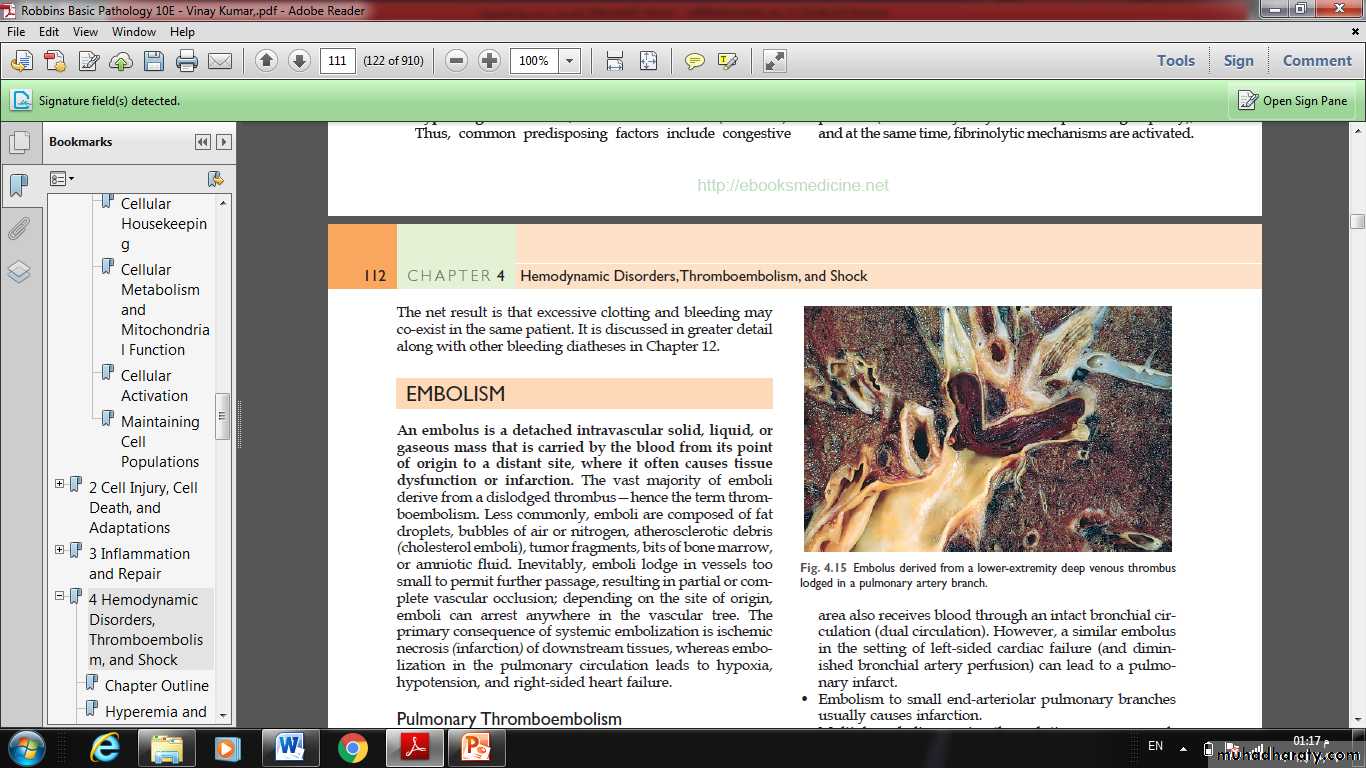Open the bookmarks options dropdown menu
Screen dimensions: 1366x768
(x=62, y=179)
